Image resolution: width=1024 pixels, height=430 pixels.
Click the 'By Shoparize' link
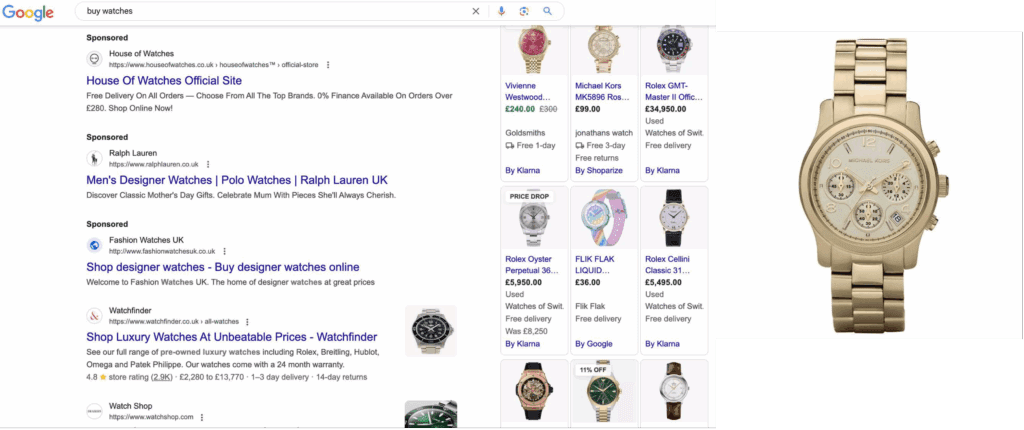[x=599, y=171]
